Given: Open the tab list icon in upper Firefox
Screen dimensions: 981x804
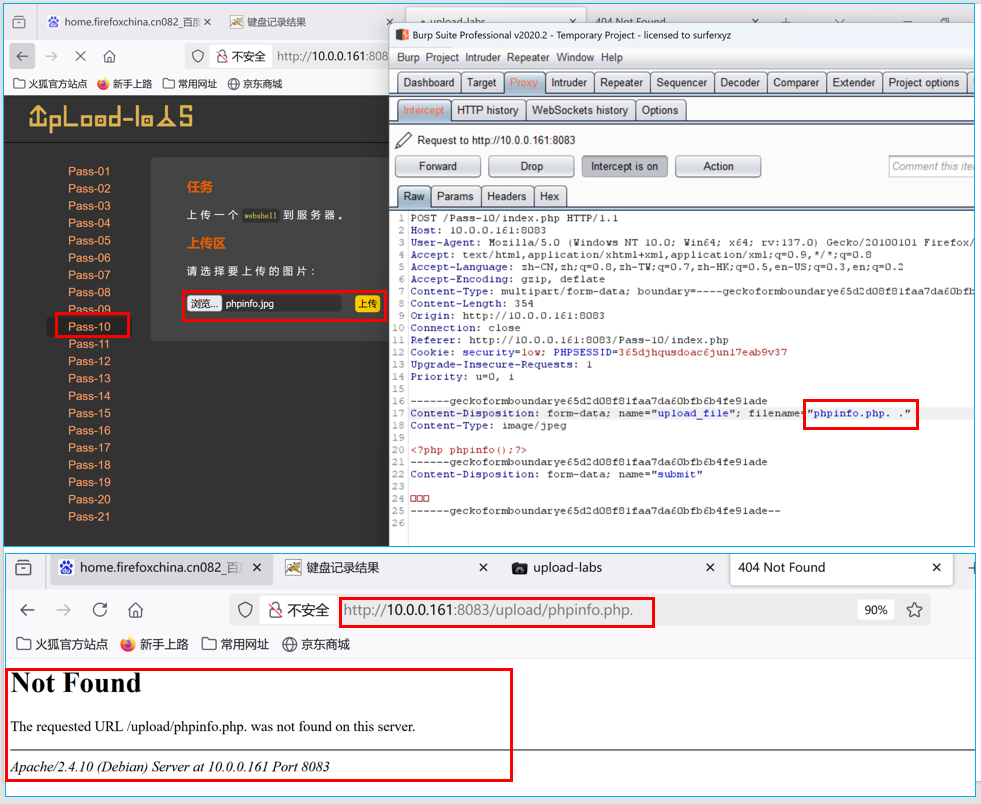Looking at the screenshot, I should point(19,22).
